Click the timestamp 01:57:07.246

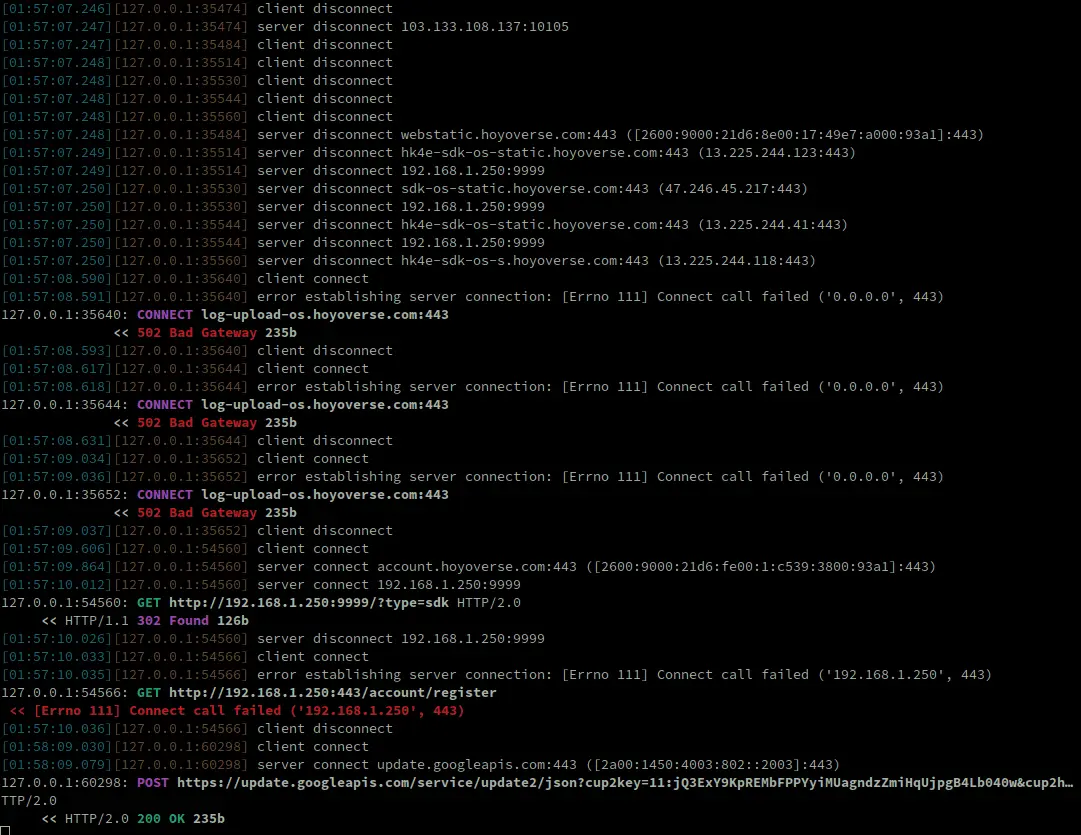pos(56,8)
